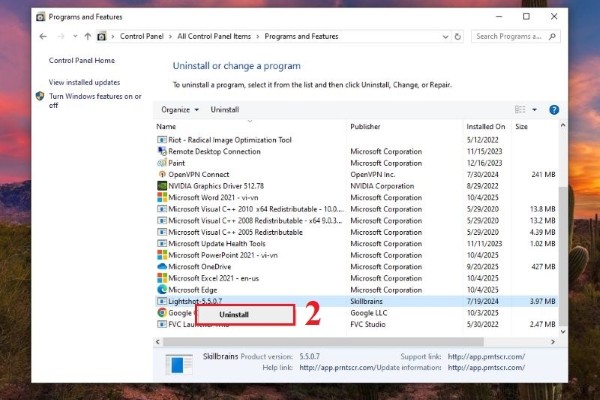The width and height of the screenshot is (600, 400).
Task: Click the horizontal scrollbar thumb
Action: (x=323, y=341)
